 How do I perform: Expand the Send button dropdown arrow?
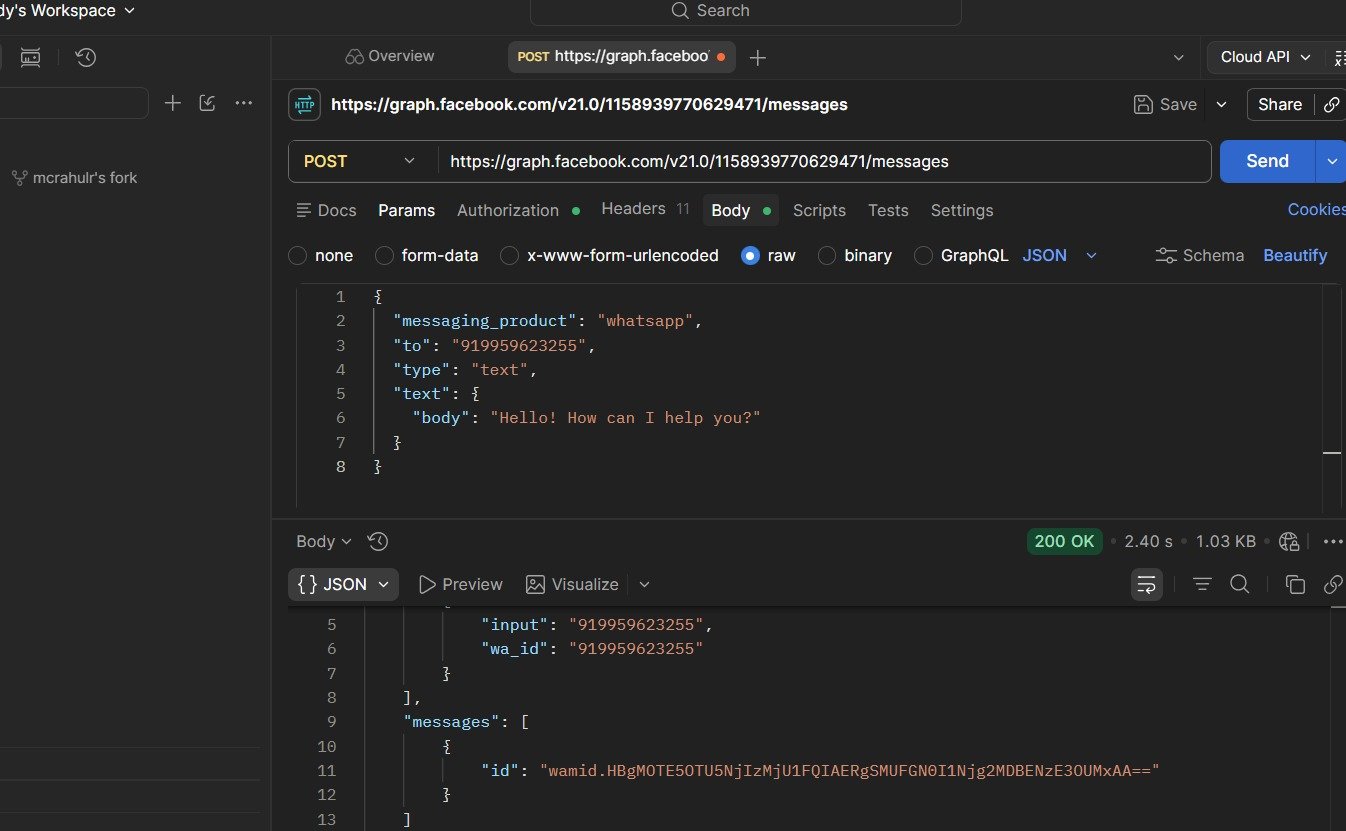click(1331, 161)
